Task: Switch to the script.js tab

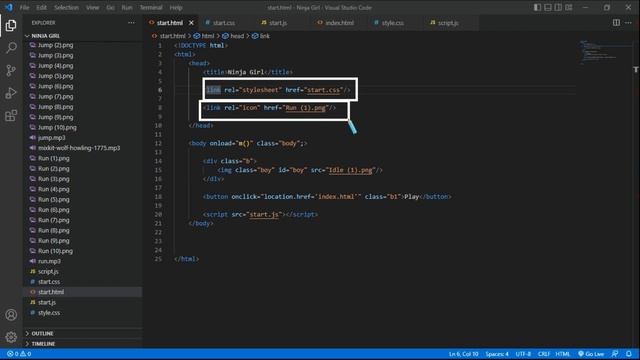Action: tap(448, 23)
